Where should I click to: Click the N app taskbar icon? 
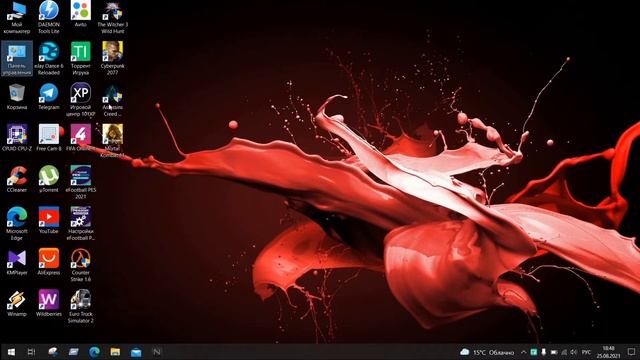157,352
